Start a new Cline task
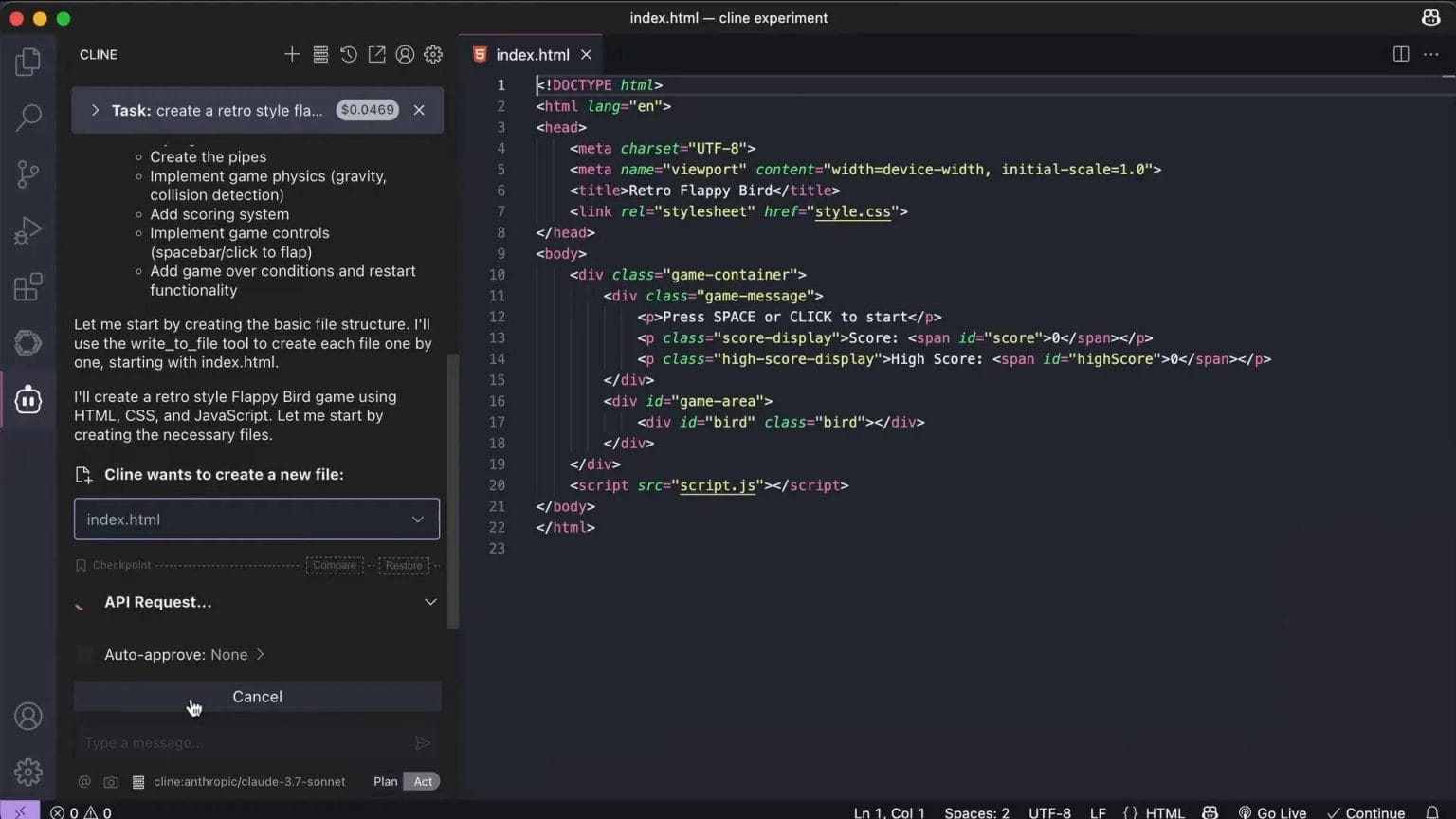Viewport: 1456px width, 819px height. coord(292,54)
